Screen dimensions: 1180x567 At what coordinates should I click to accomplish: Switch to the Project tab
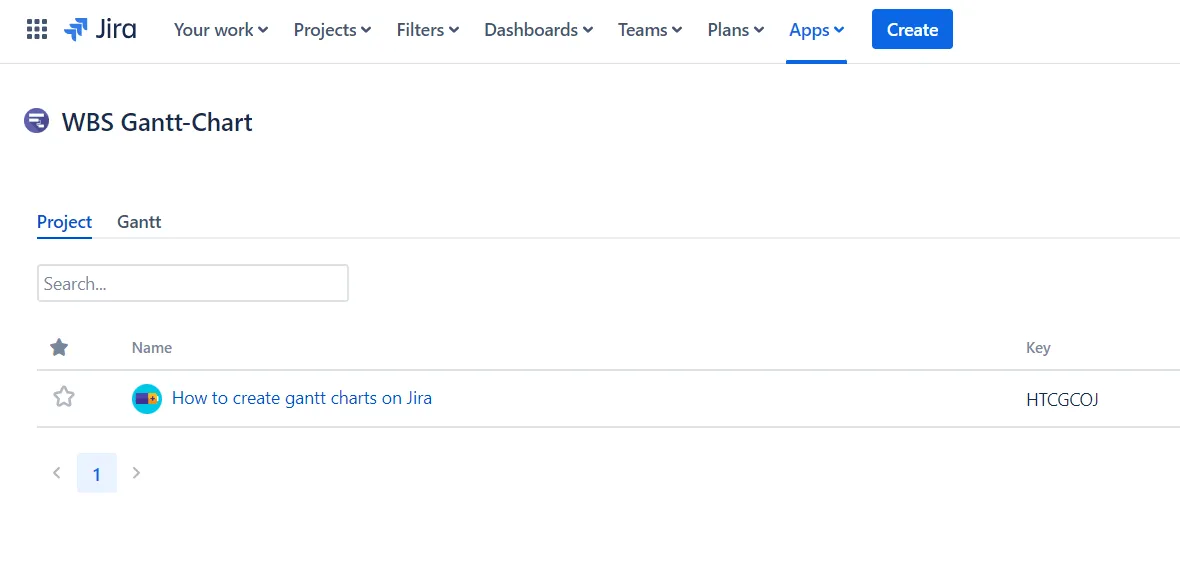(64, 222)
